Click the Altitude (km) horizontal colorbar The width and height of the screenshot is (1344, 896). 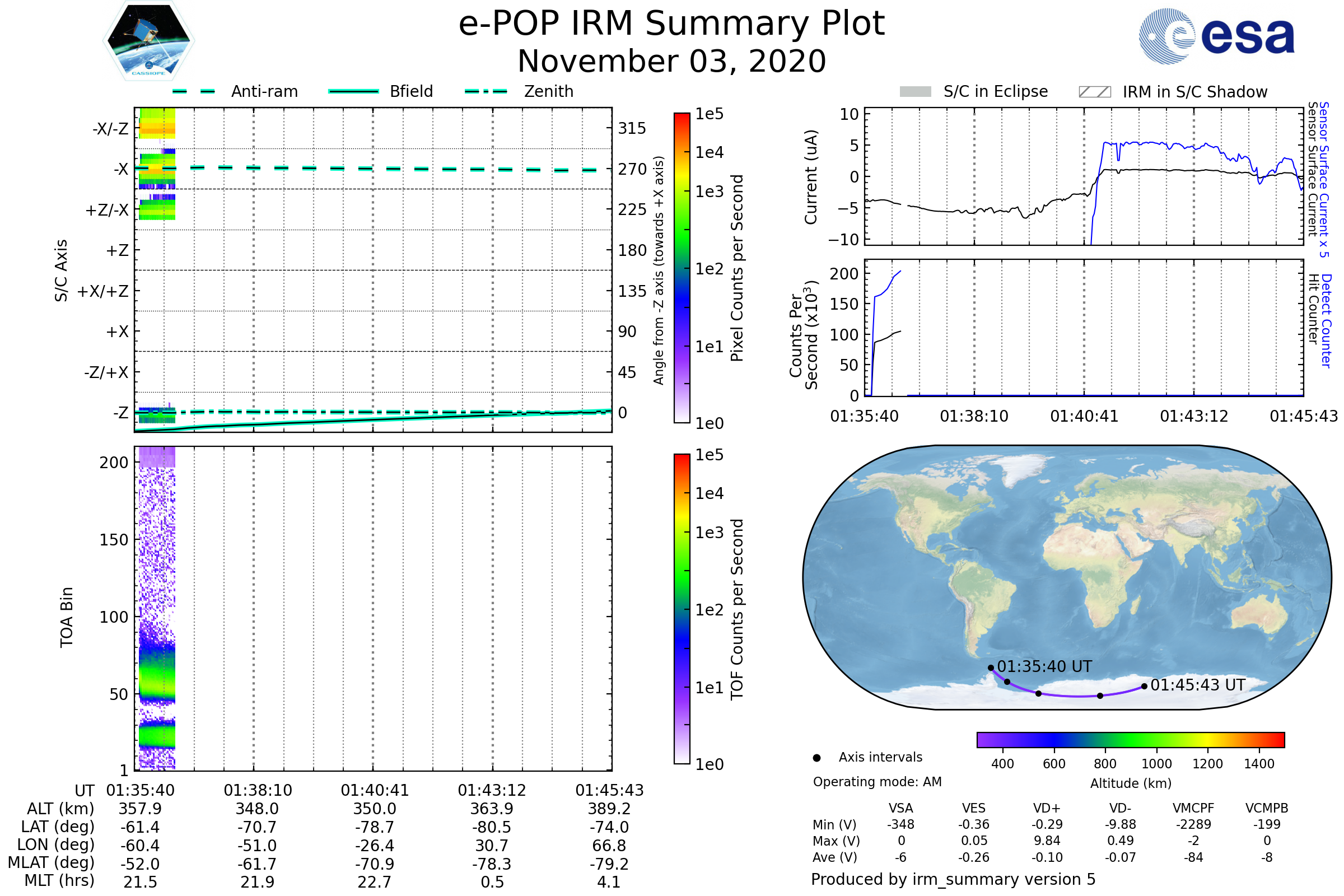[x=1130, y=740]
